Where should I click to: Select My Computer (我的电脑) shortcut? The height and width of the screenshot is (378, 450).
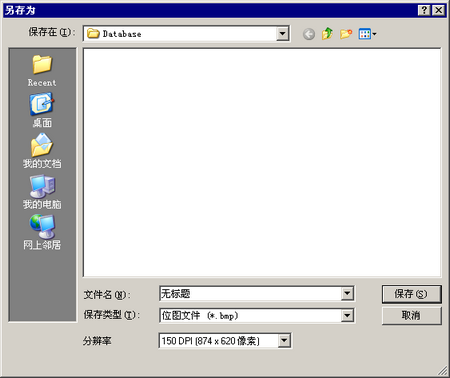coord(42,192)
